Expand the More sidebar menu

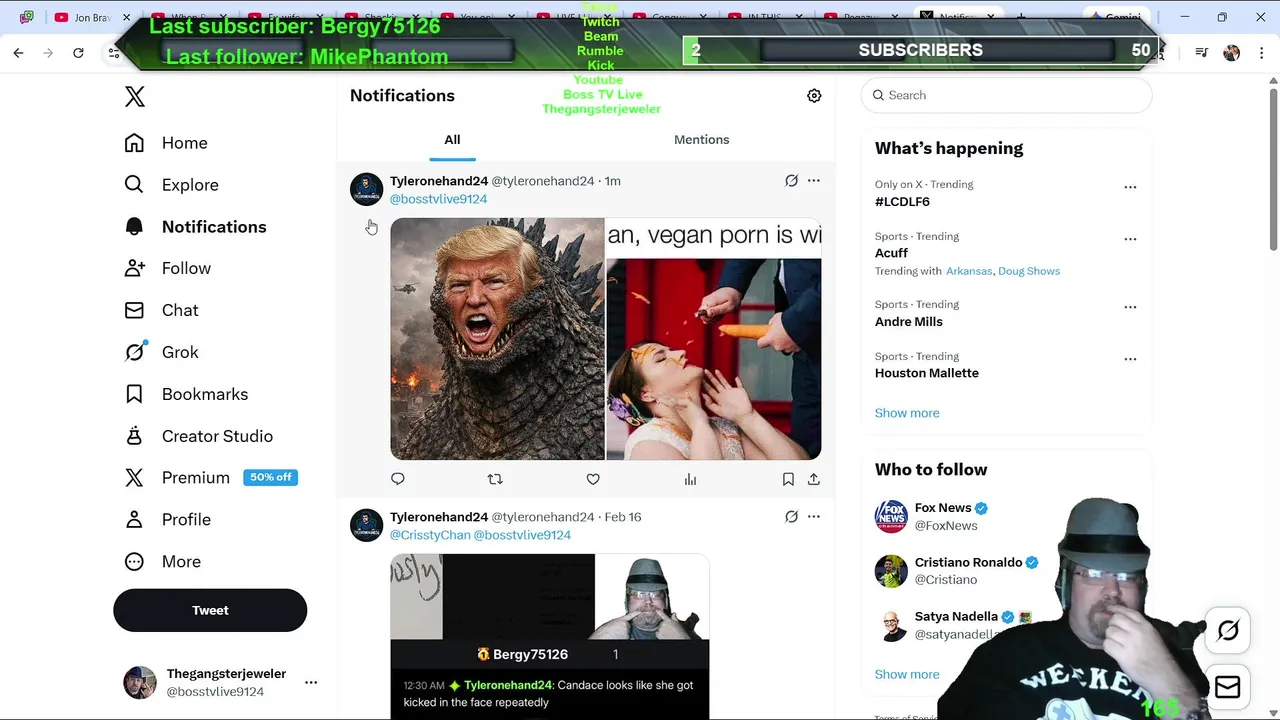pos(162,562)
